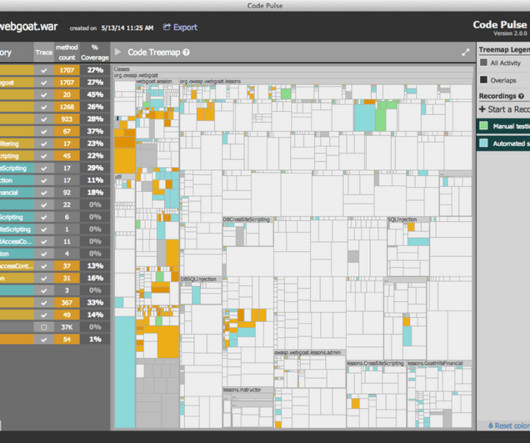Export the webgoat.war project
The width and height of the screenshot is (530, 443).
180,27
